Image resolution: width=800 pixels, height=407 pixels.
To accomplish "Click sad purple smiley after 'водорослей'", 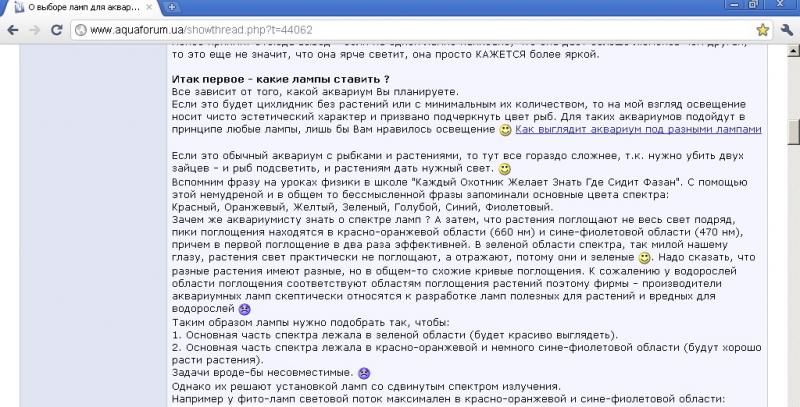I will point(244,309).
